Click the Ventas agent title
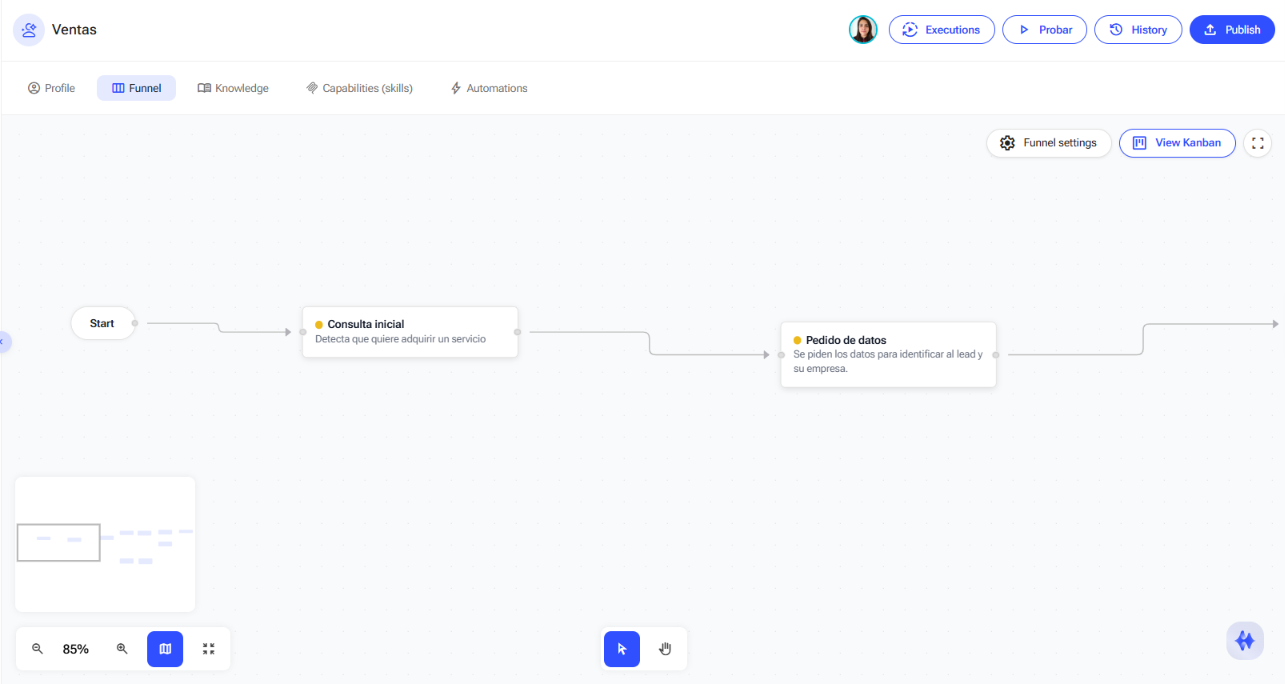Viewport: 1285px width, 684px height. coord(74,30)
